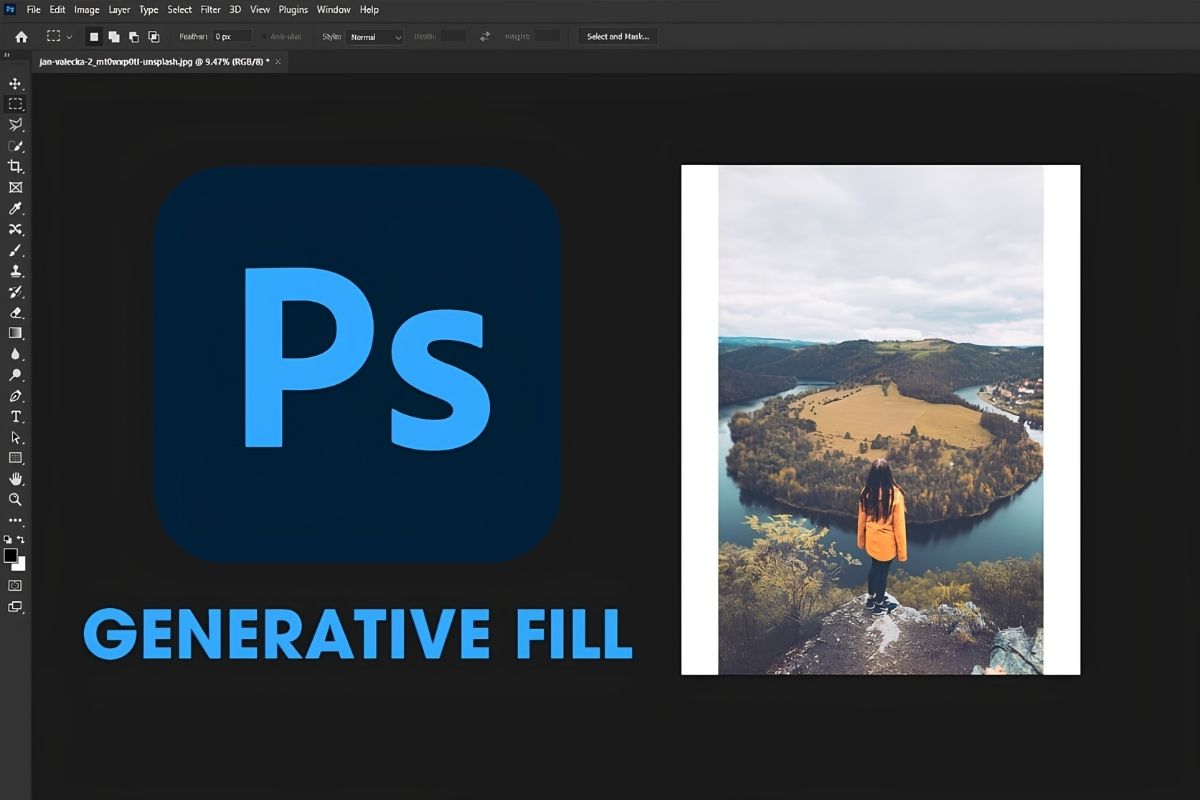Select the Horizontal Type tool
Image resolution: width=1200 pixels, height=800 pixels.
pos(15,416)
